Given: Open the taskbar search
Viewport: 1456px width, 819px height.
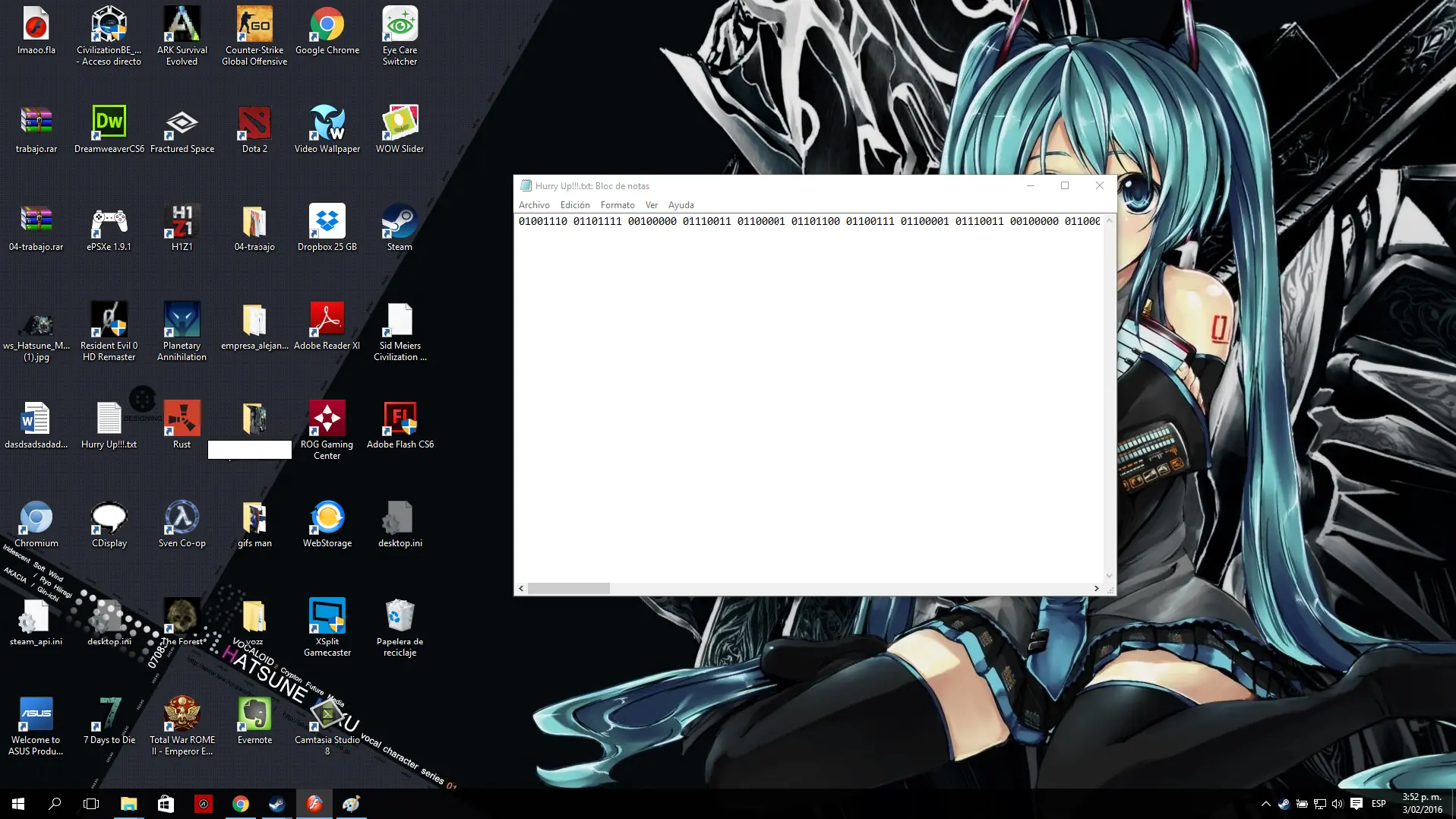Looking at the screenshot, I should pos(55,804).
